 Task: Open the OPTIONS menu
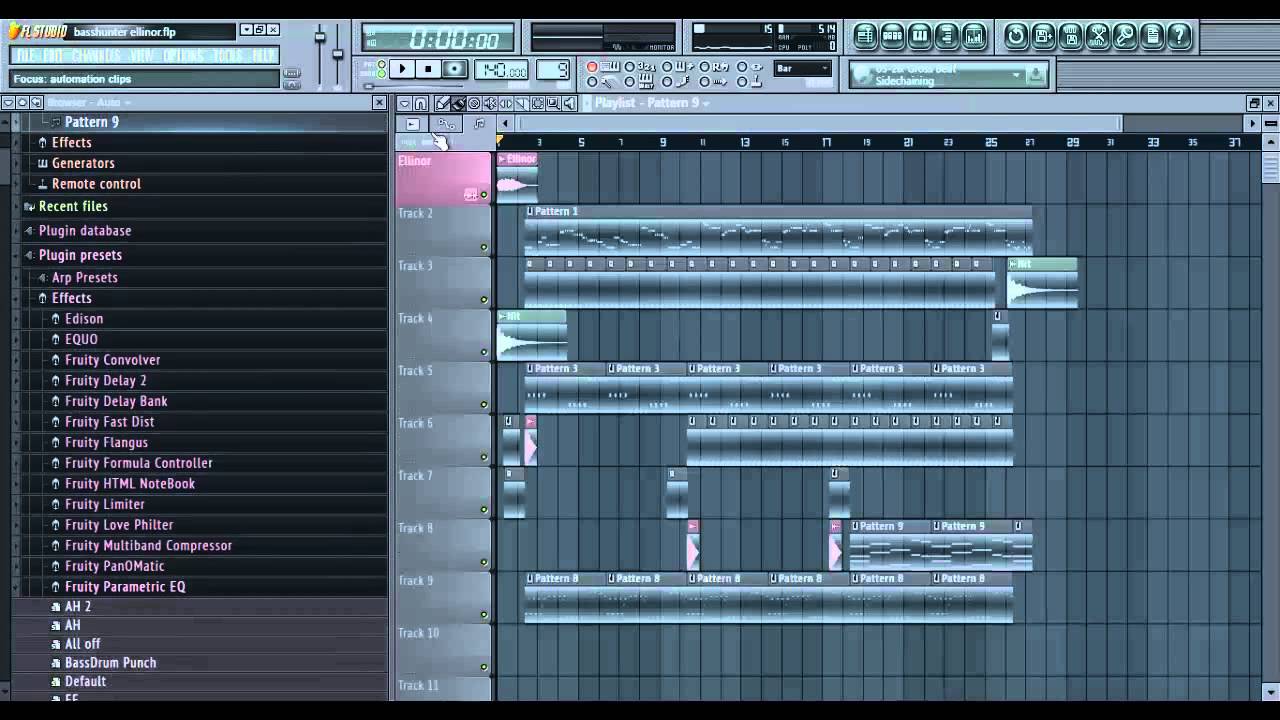click(x=183, y=55)
